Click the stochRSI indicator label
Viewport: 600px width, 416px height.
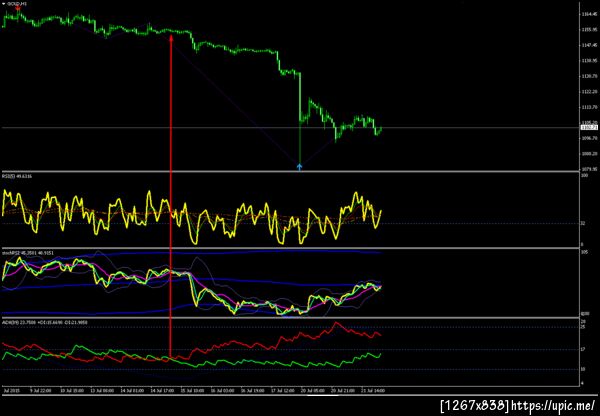coord(28,253)
